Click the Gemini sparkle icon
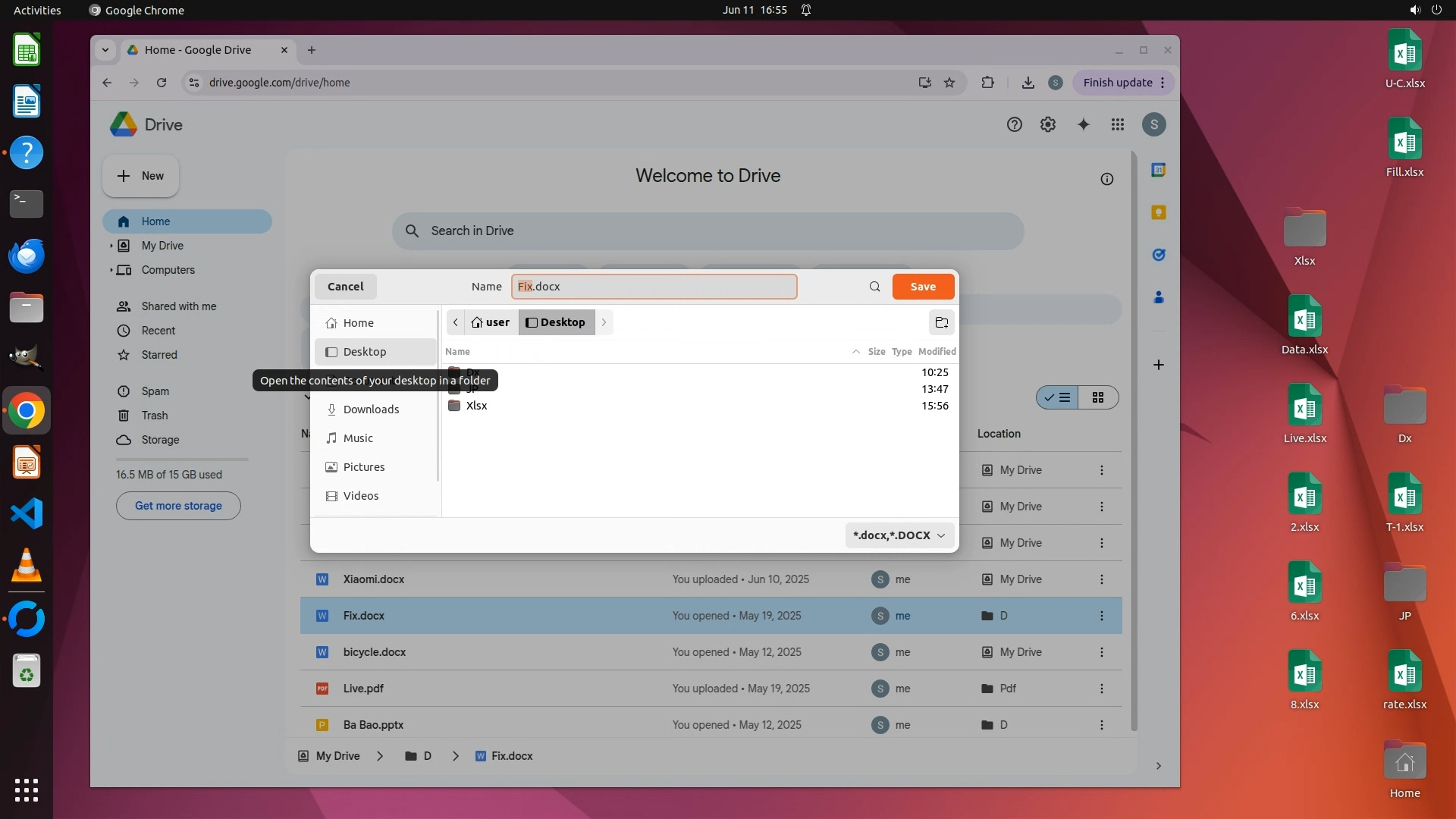Screen dimensions: 1456x819 point(1083,125)
